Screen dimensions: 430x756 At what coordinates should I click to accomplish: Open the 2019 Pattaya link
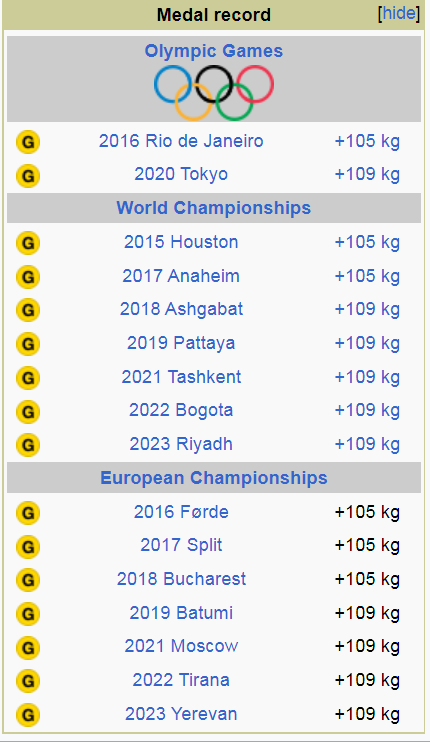click(181, 343)
